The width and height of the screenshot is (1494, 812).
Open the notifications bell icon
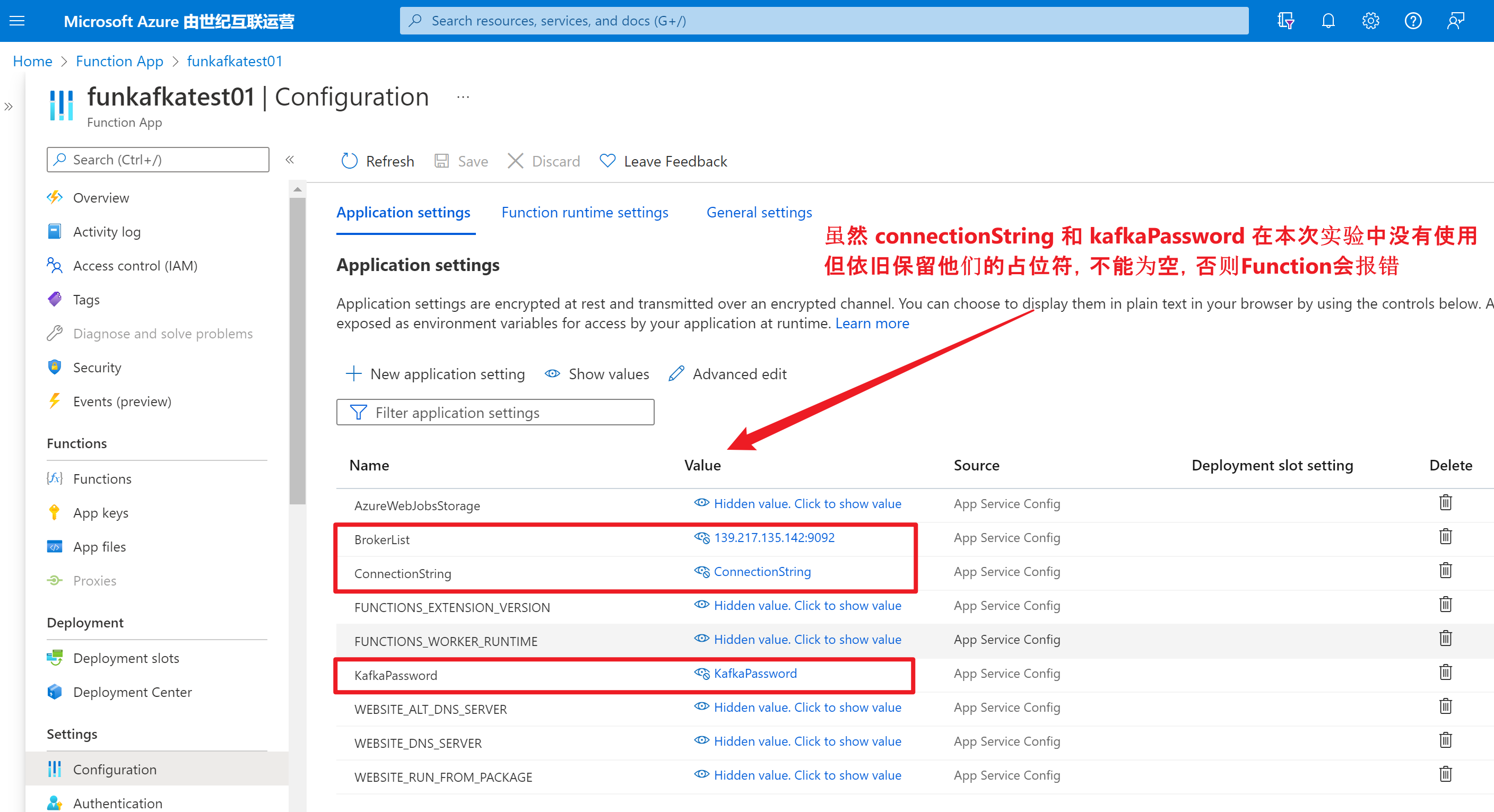point(1327,21)
